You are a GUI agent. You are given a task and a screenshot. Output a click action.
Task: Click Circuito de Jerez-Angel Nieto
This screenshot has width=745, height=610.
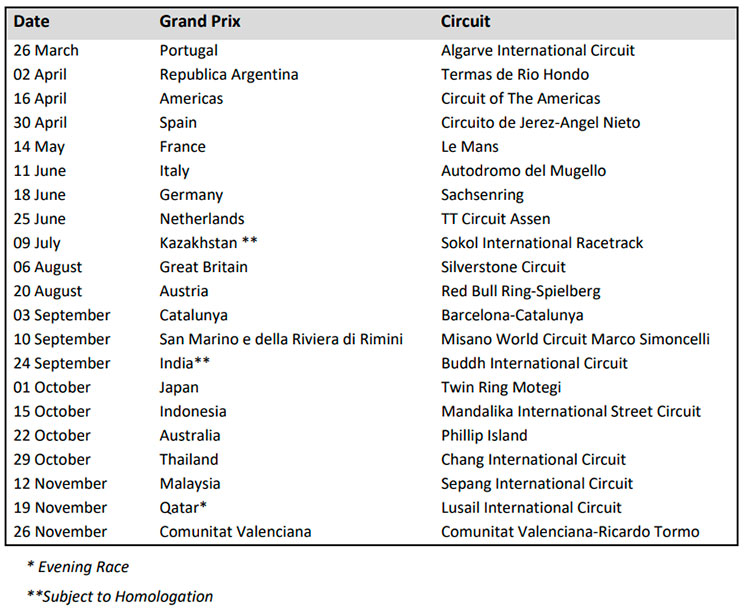tap(541, 123)
